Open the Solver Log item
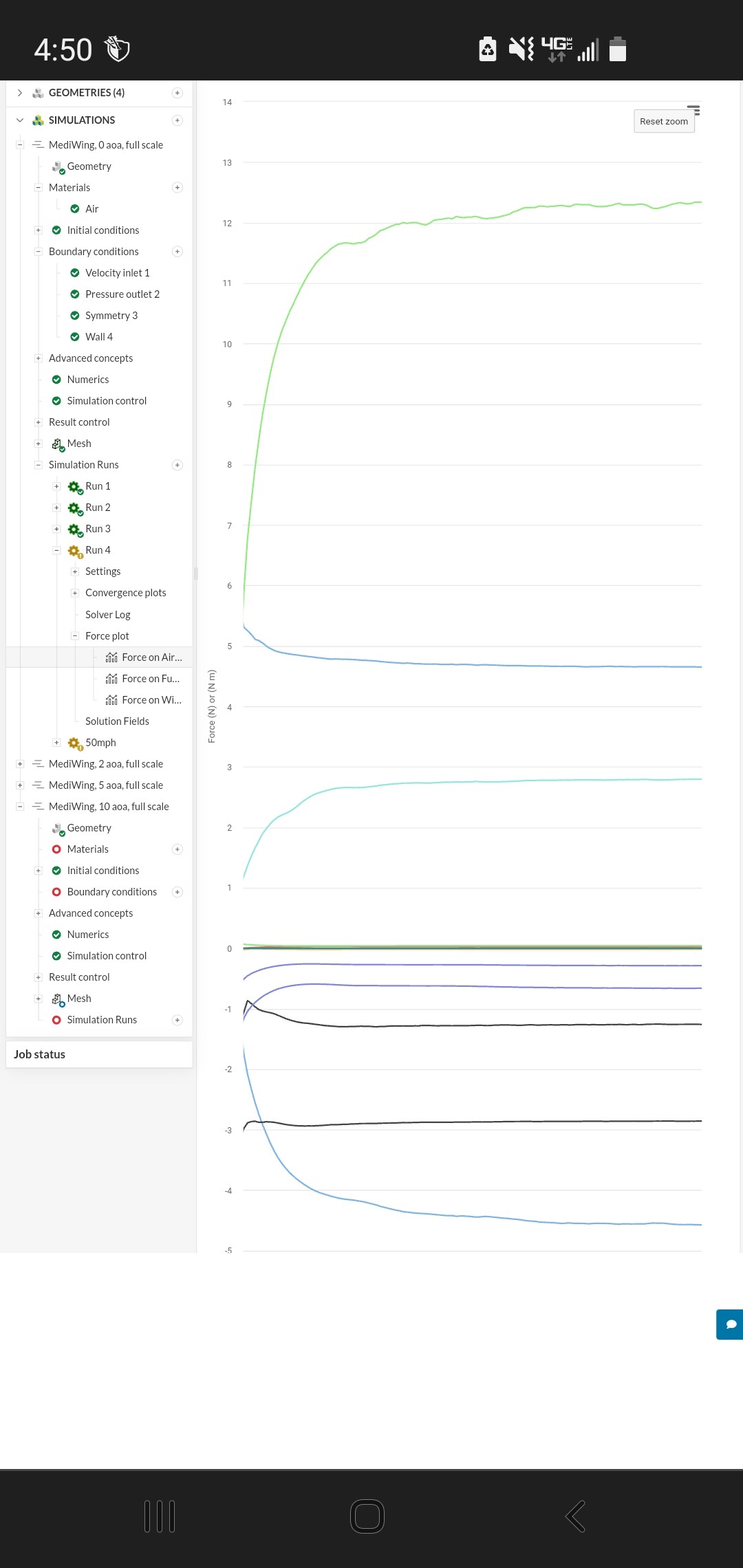This screenshot has height=1568, width=743. (x=107, y=615)
